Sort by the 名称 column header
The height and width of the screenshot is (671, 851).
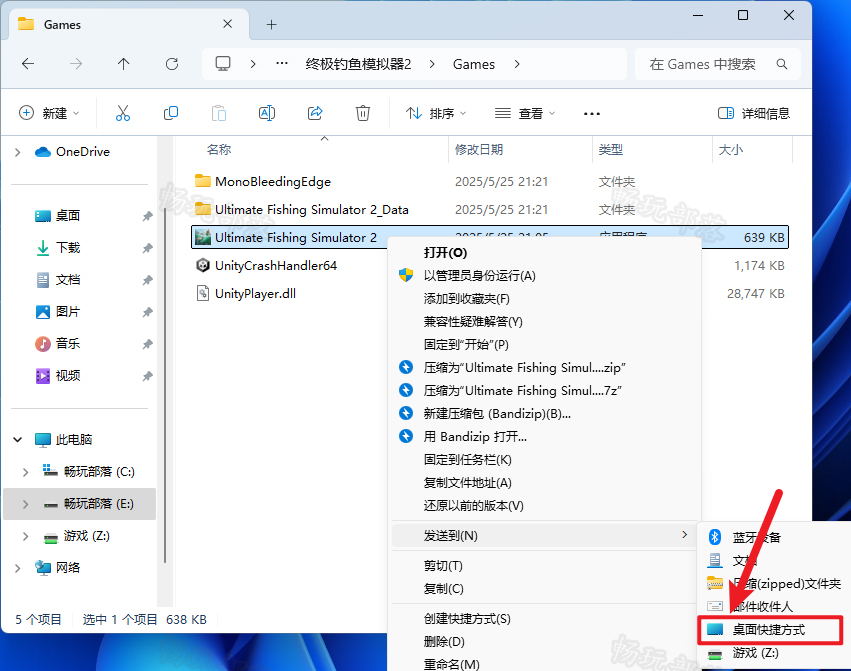coord(219,149)
